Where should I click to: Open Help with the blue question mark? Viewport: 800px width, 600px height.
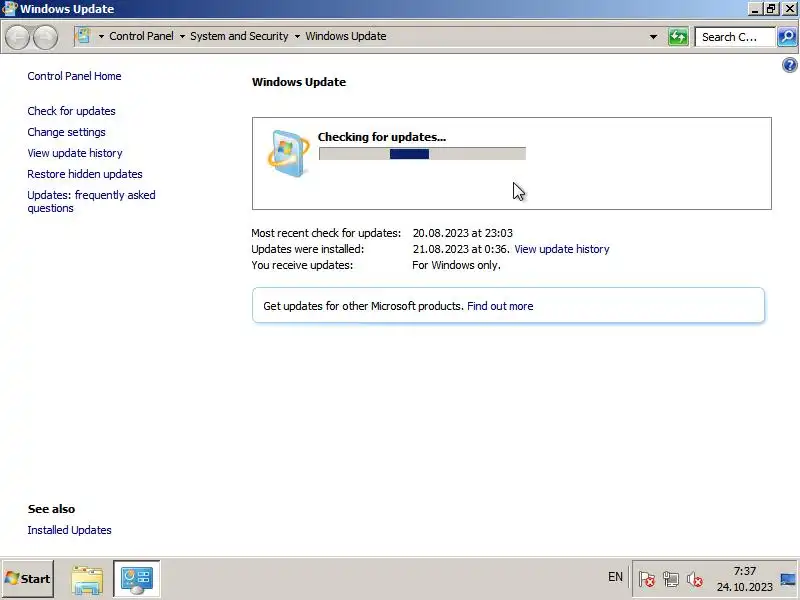coord(789,65)
